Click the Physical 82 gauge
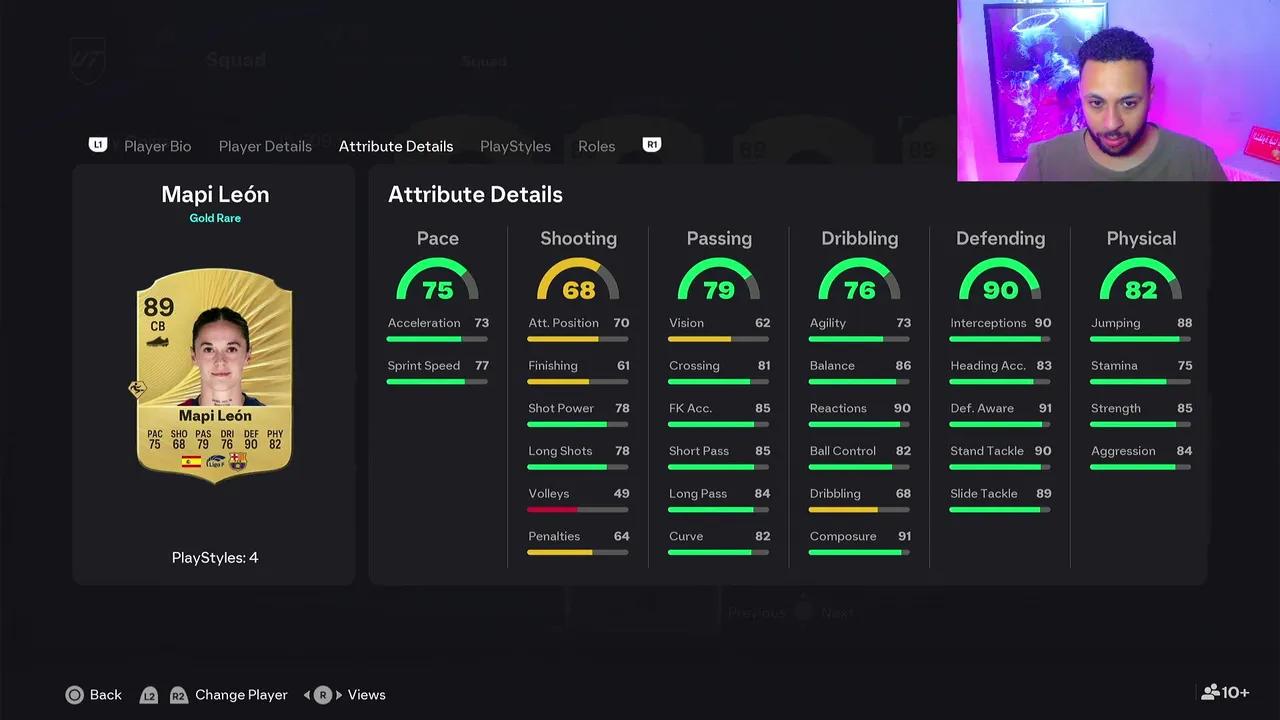This screenshot has height=720, width=1280. tap(1141, 279)
